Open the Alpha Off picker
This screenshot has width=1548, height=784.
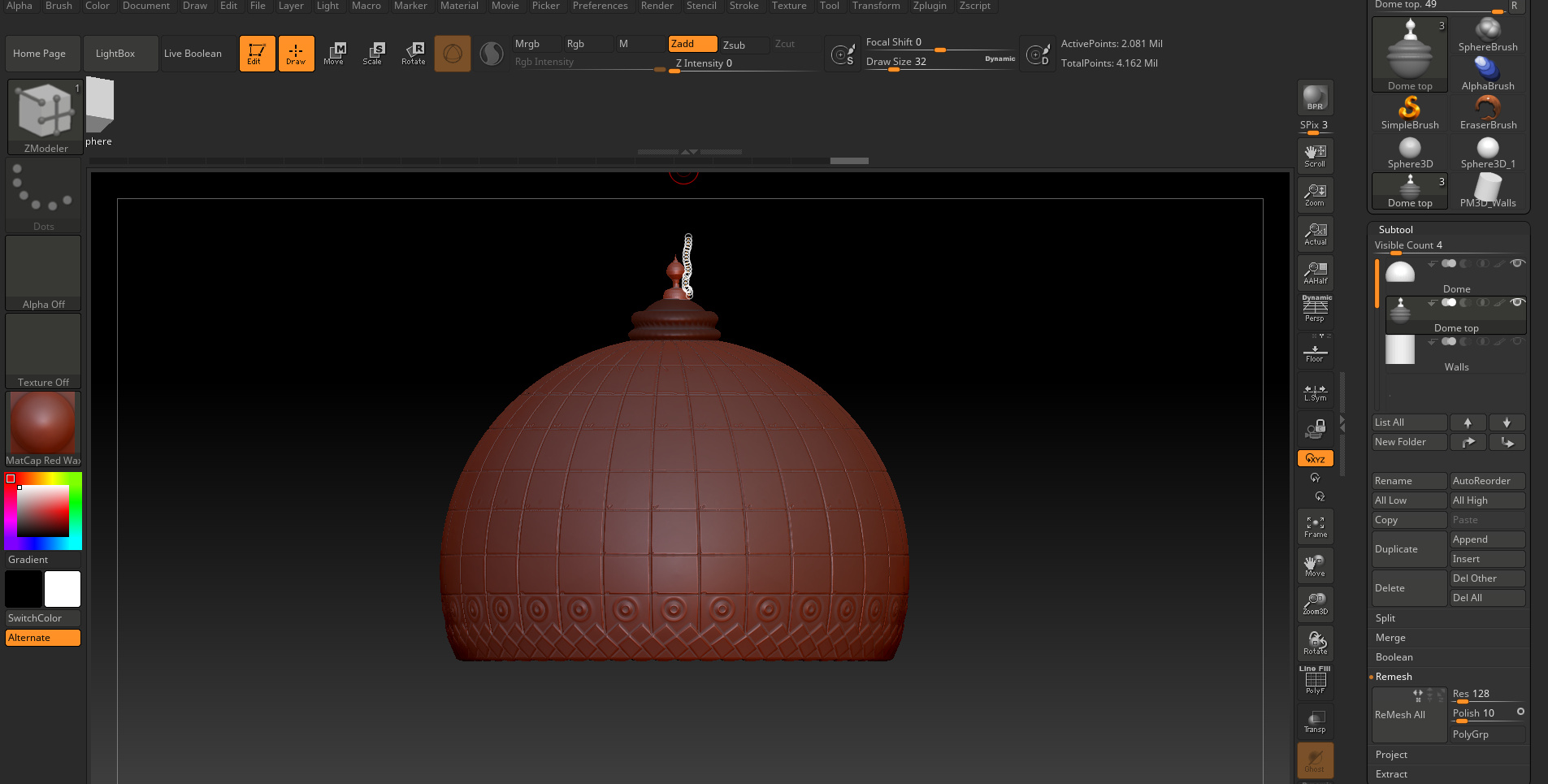coord(43,274)
